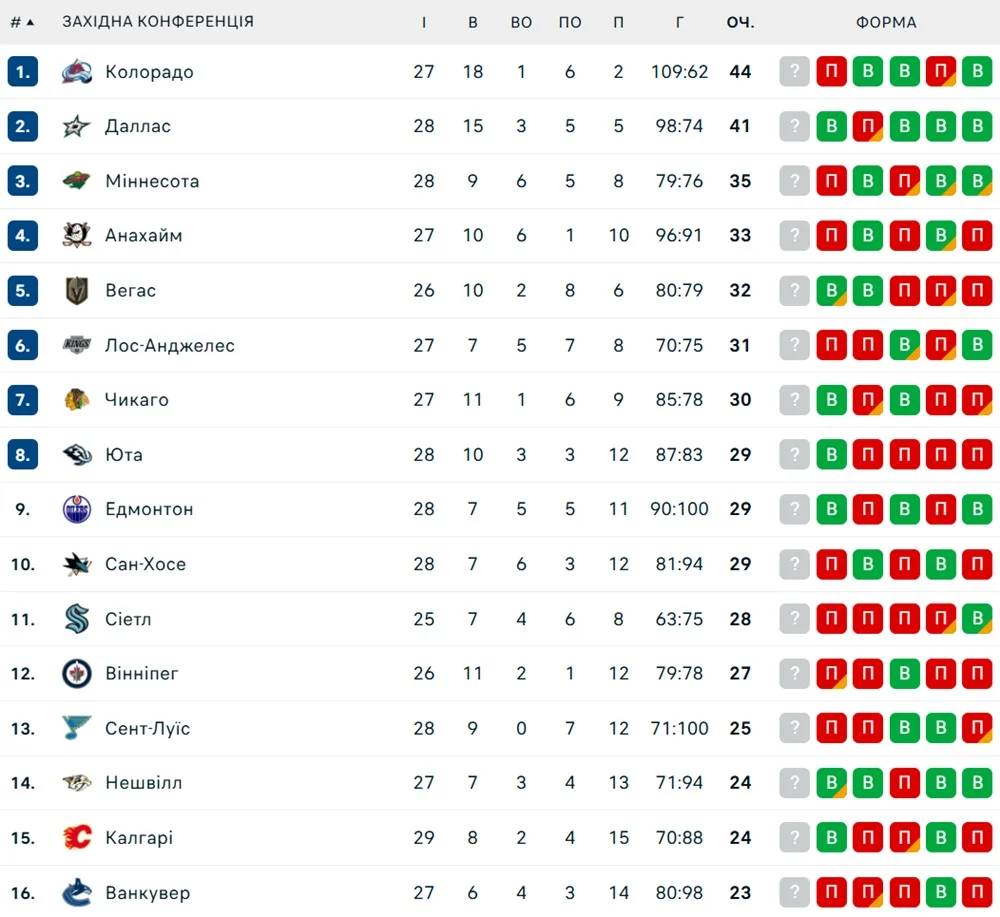The height and width of the screenshot is (917, 1000).
Task: Open the Лос-Анджелес team link
Action: tap(170, 345)
